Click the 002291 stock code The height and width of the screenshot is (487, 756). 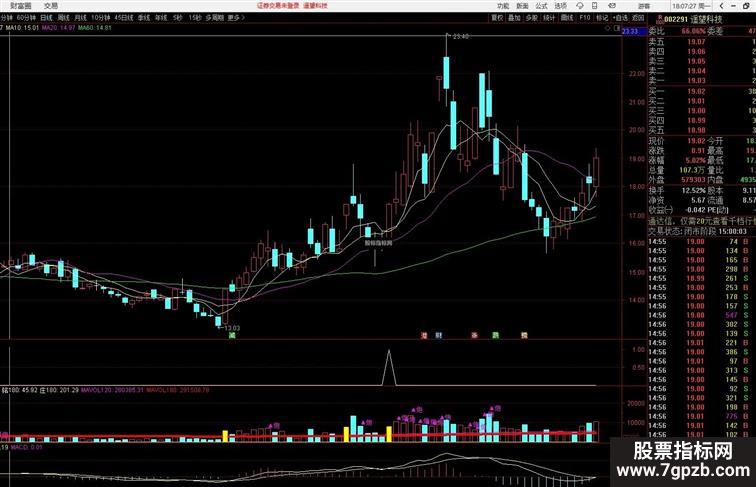(x=675, y=19)
